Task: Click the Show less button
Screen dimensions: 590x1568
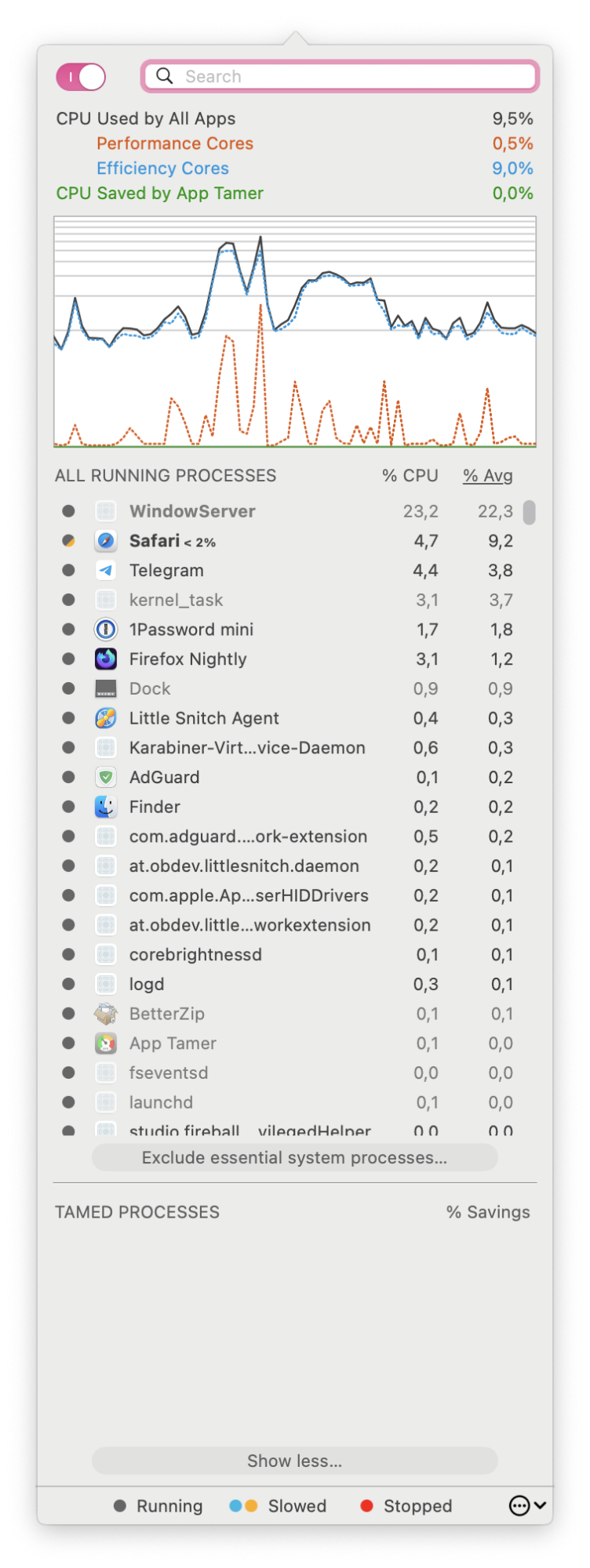Action: [x=294, y=1461]
